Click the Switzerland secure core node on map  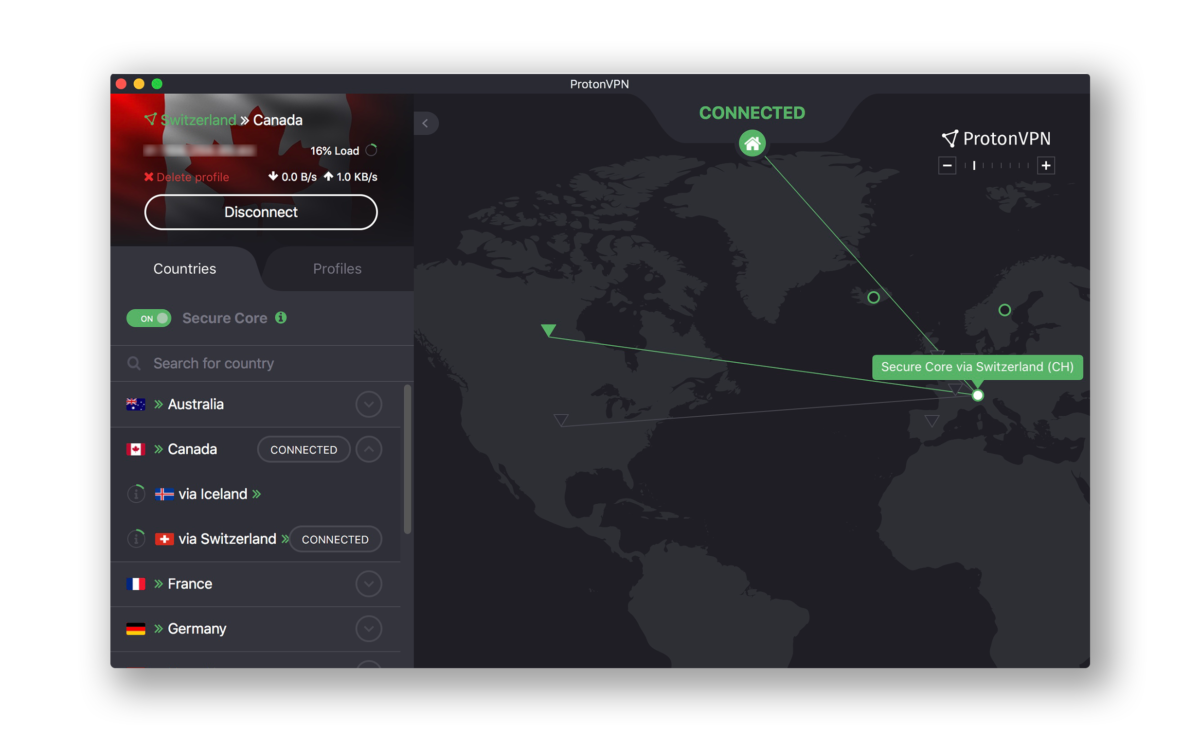pyautogui.click(x=978, y=395)
